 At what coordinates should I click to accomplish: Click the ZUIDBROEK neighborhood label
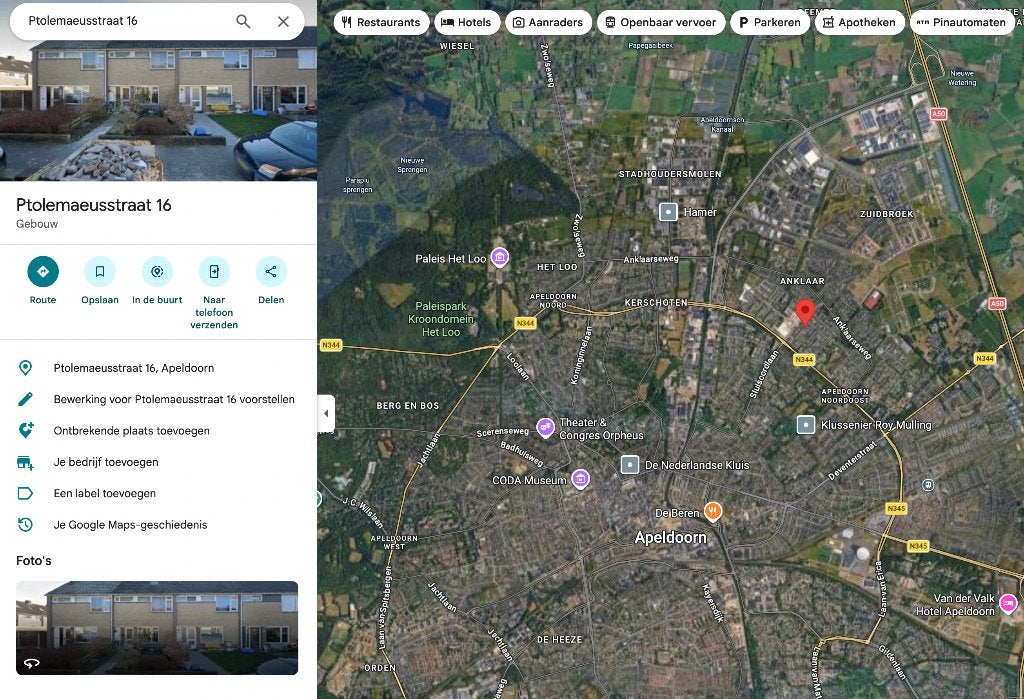887,214
